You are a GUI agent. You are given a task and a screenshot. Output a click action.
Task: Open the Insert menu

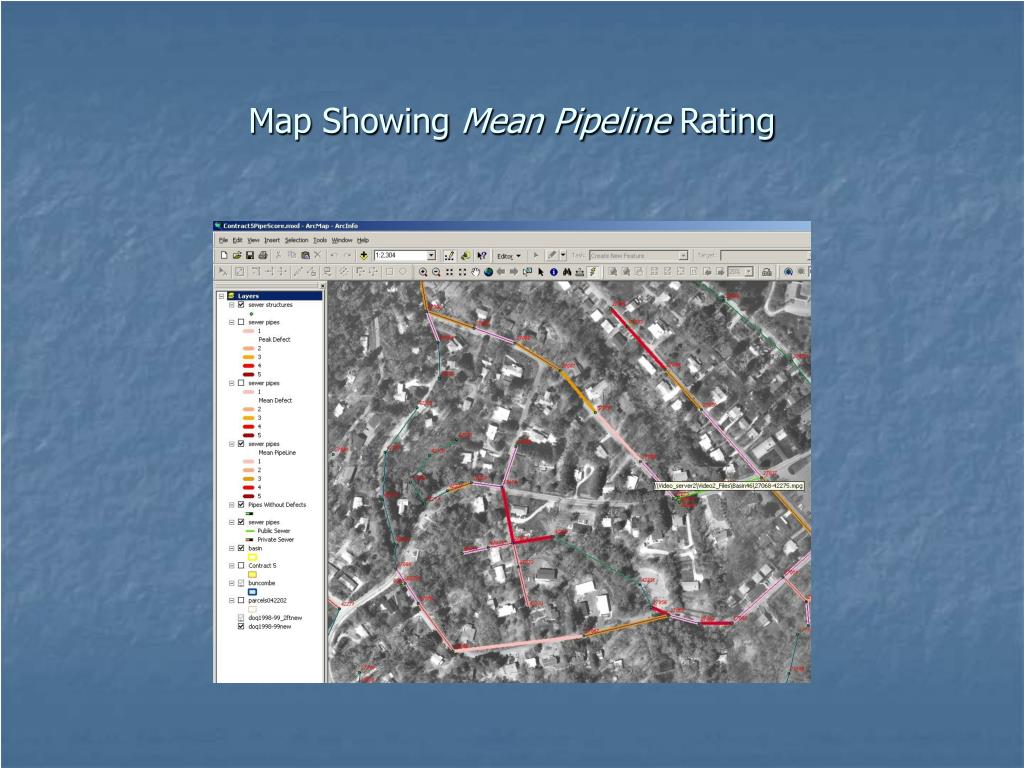coord(272,240)
